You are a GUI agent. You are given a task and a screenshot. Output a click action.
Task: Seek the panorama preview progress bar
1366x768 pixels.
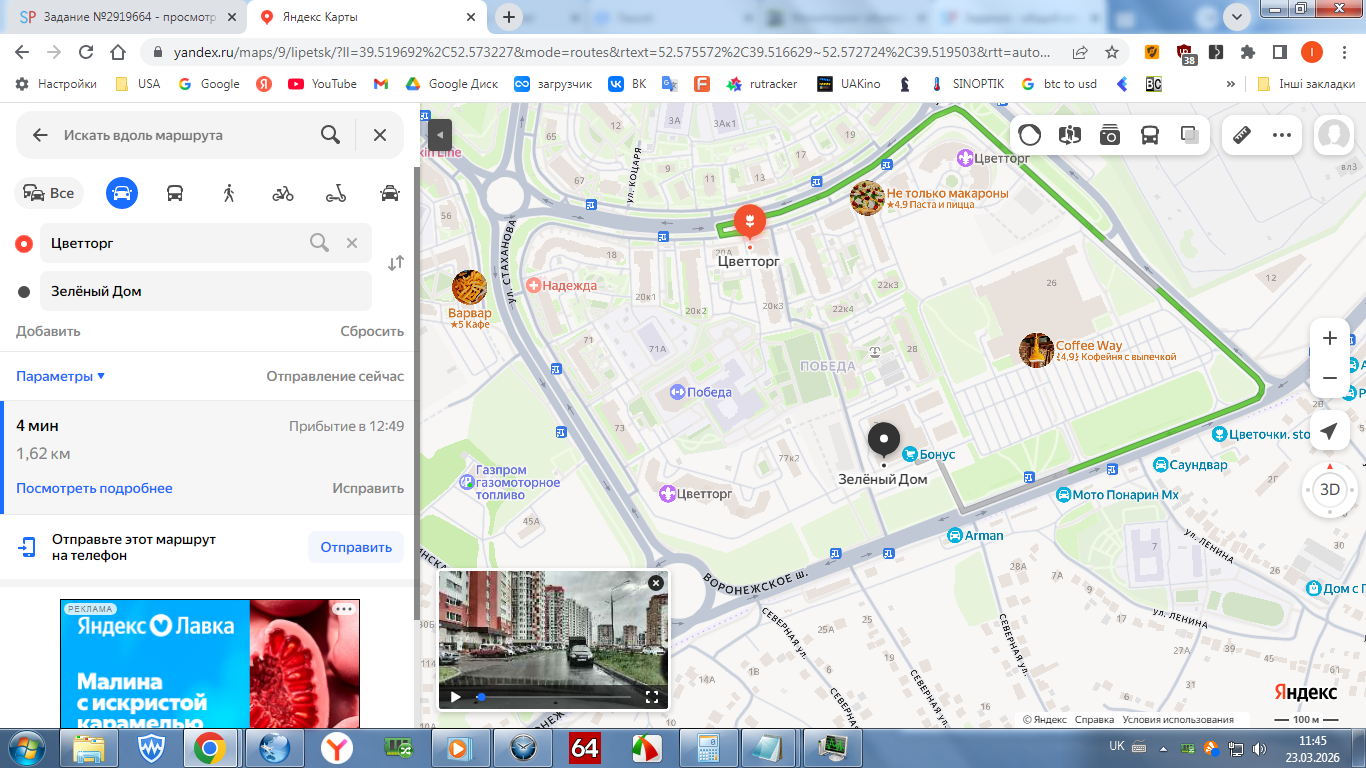[x=555, y=697]
